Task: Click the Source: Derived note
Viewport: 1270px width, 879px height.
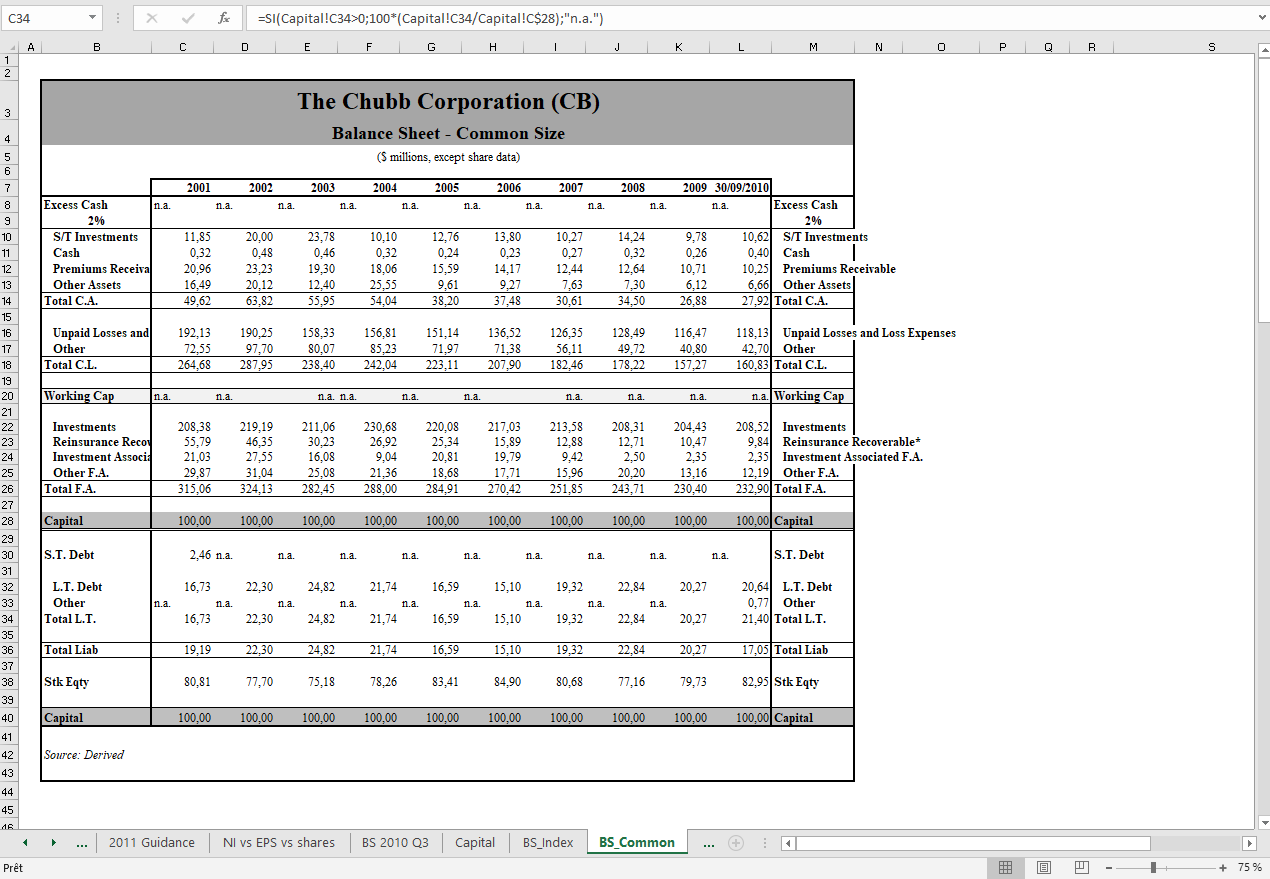Action: (x=84, y=755)
